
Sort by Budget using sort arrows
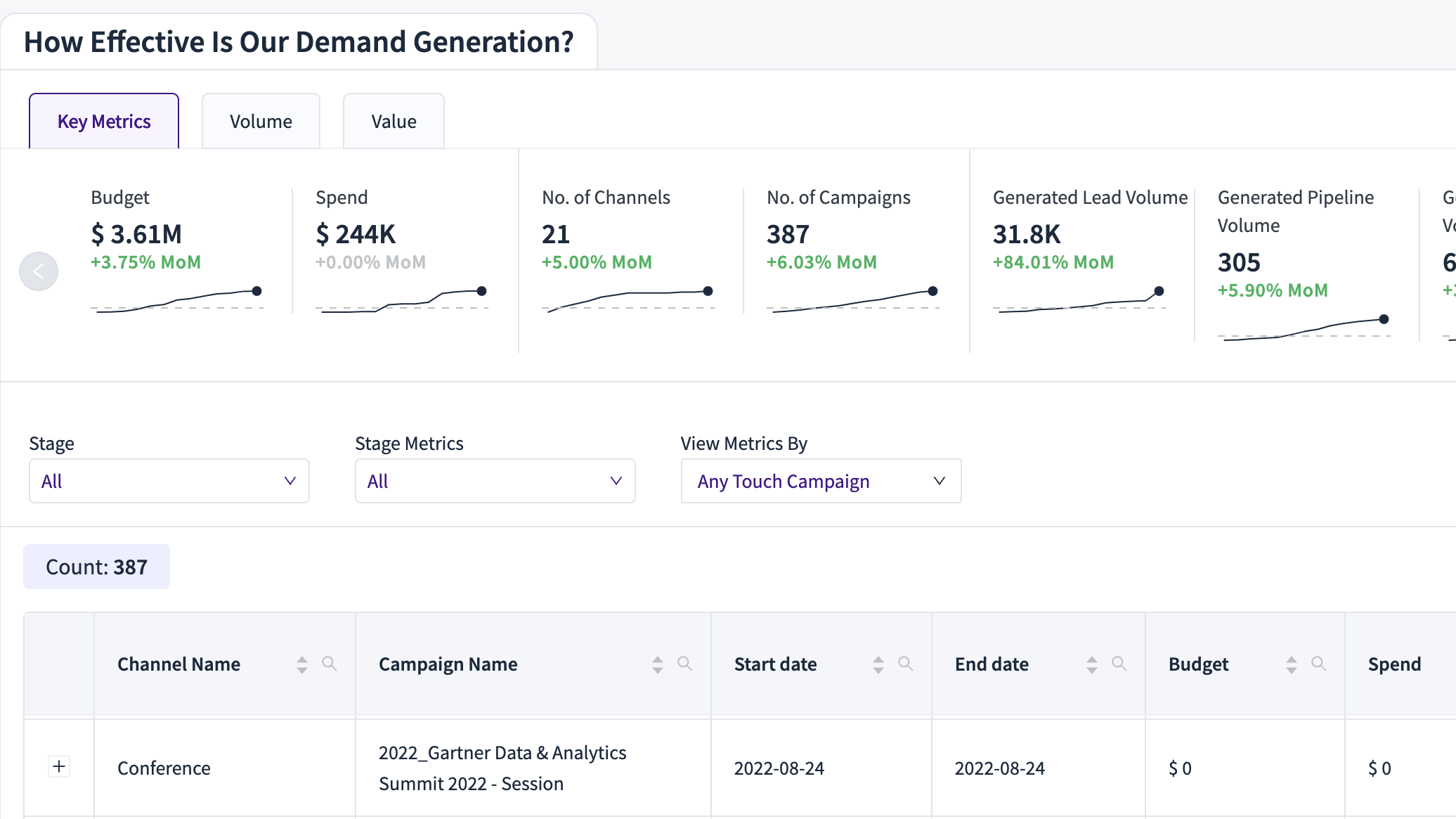click(x=1292, y=664)
